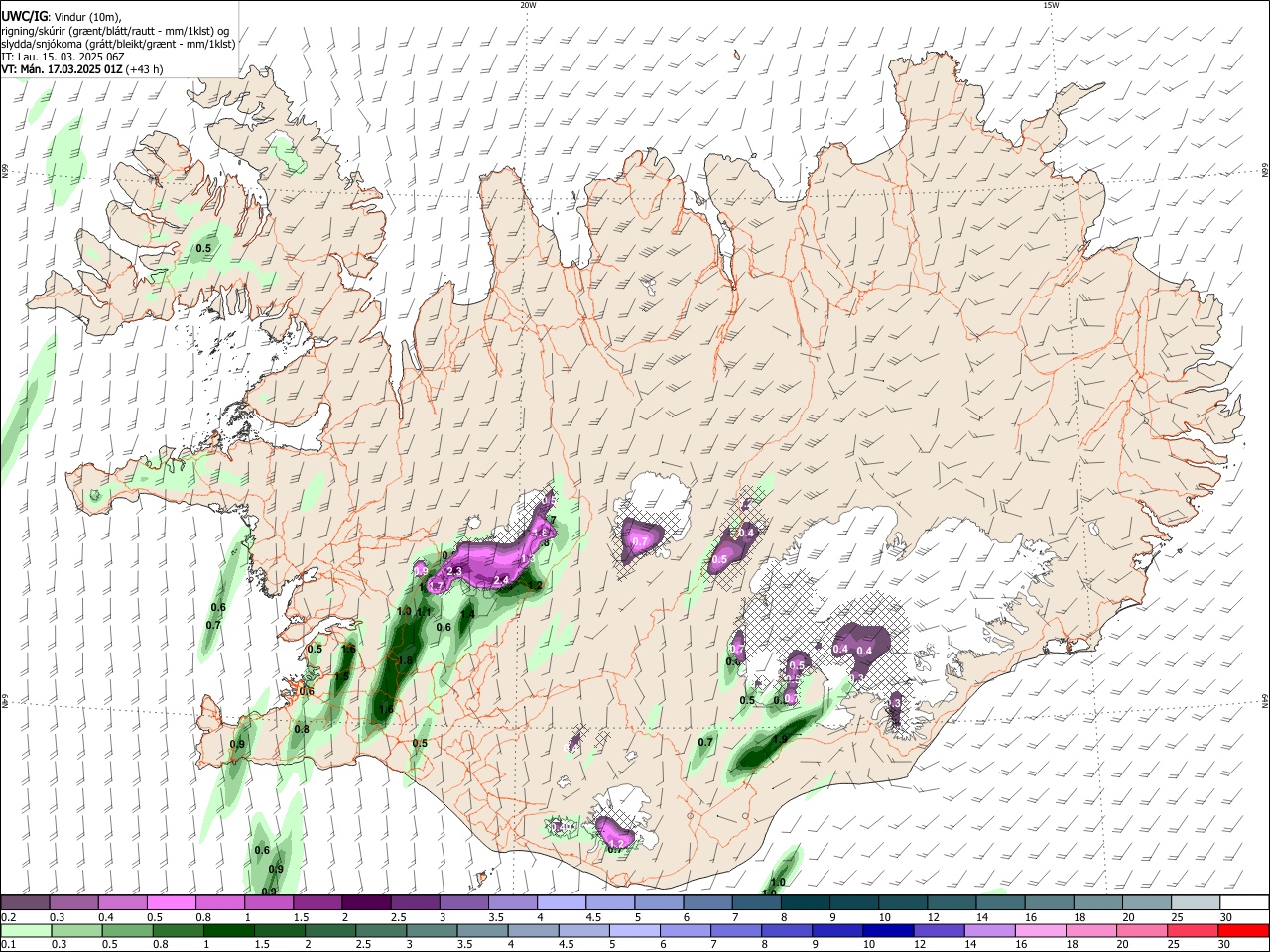Click the pale green lower legend swatch at 0.1
This screenshot has height=952, width=1270.
(x=27, y=930)
